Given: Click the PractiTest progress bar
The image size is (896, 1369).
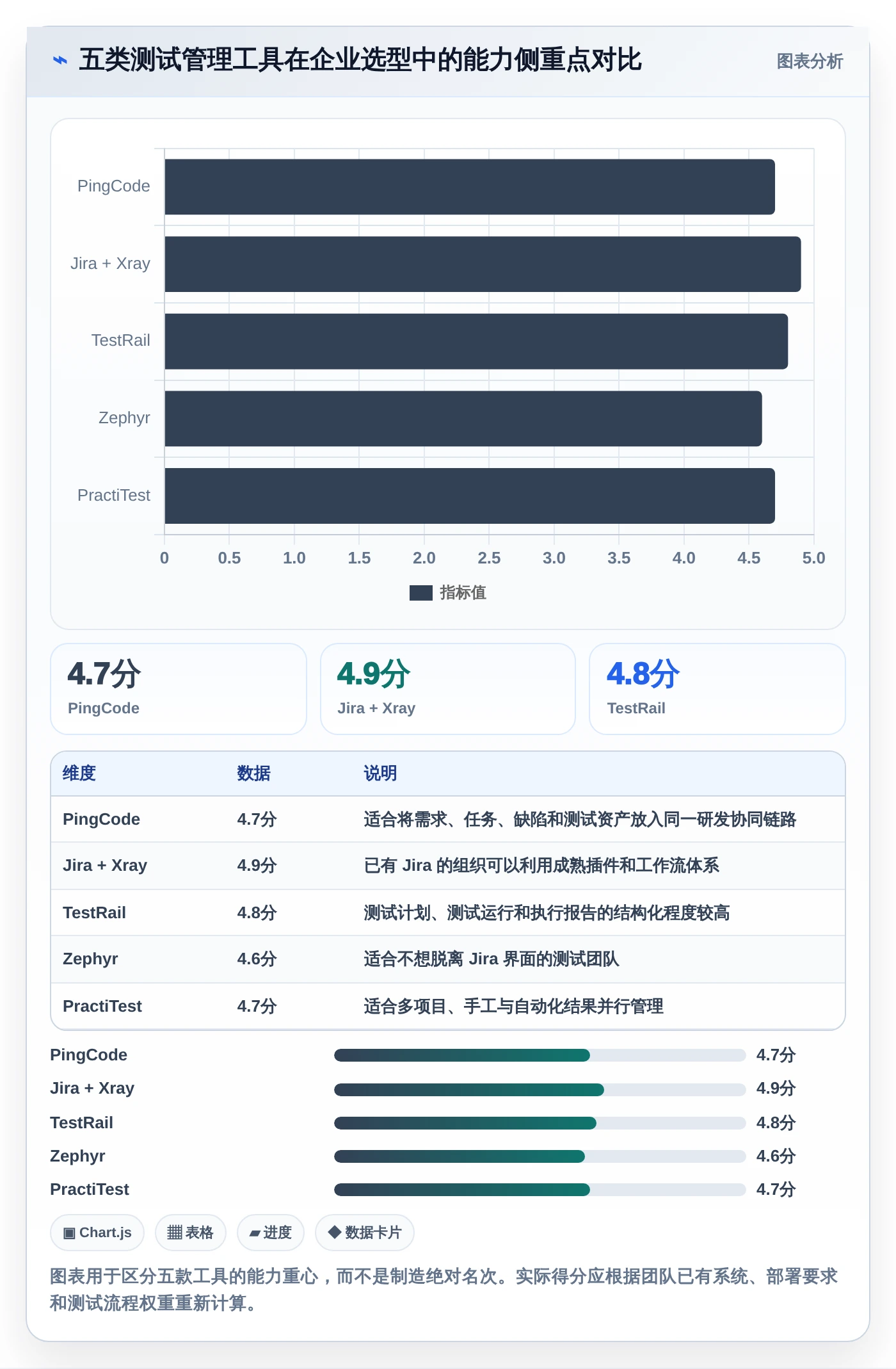Looking at the screenshot, I should click(x=540, y=1190).
